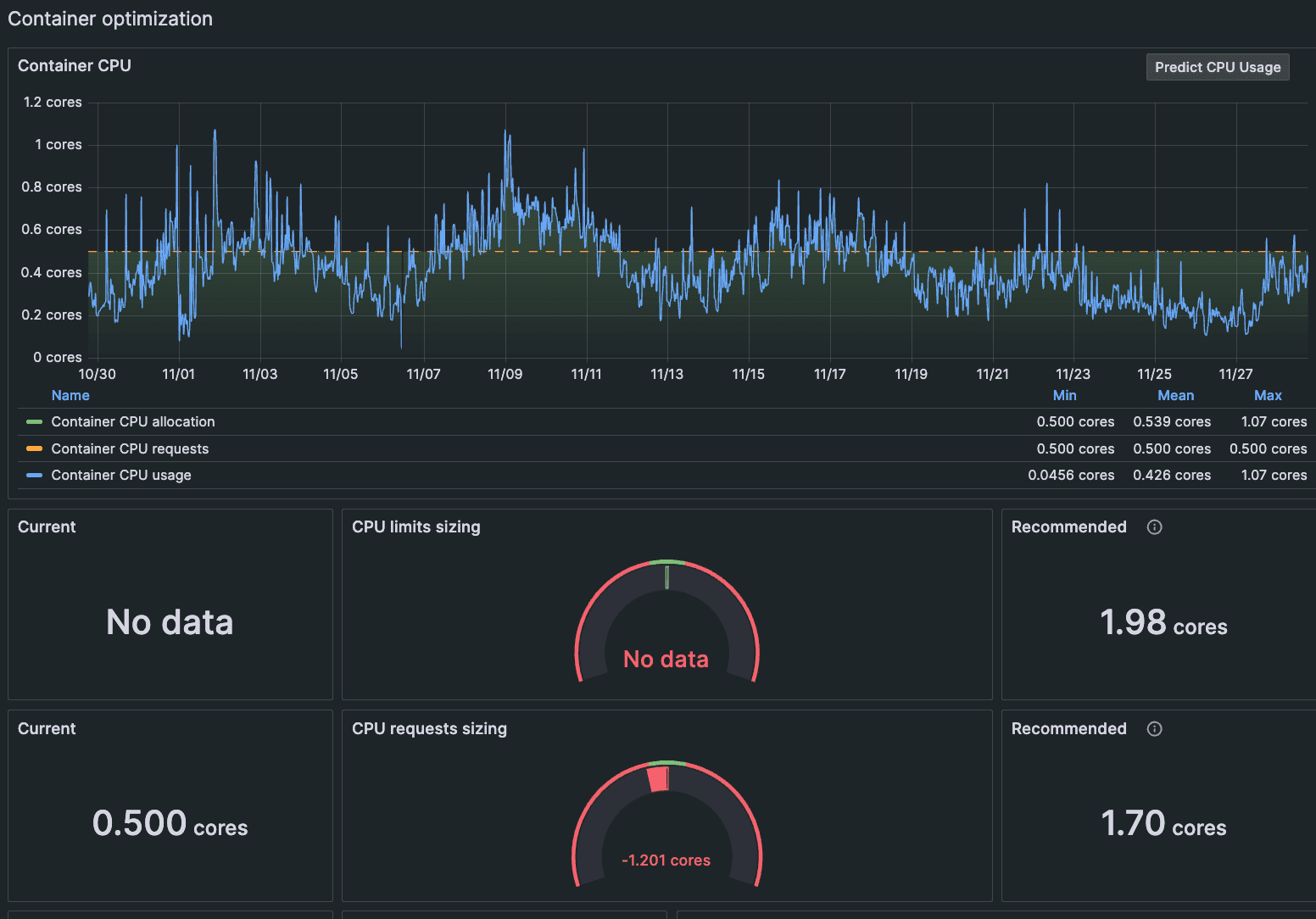The image size is (1316, 919).
Task: Open the info tooltip beside bottom Recommended title
Action: click(x=1154, y=728)
